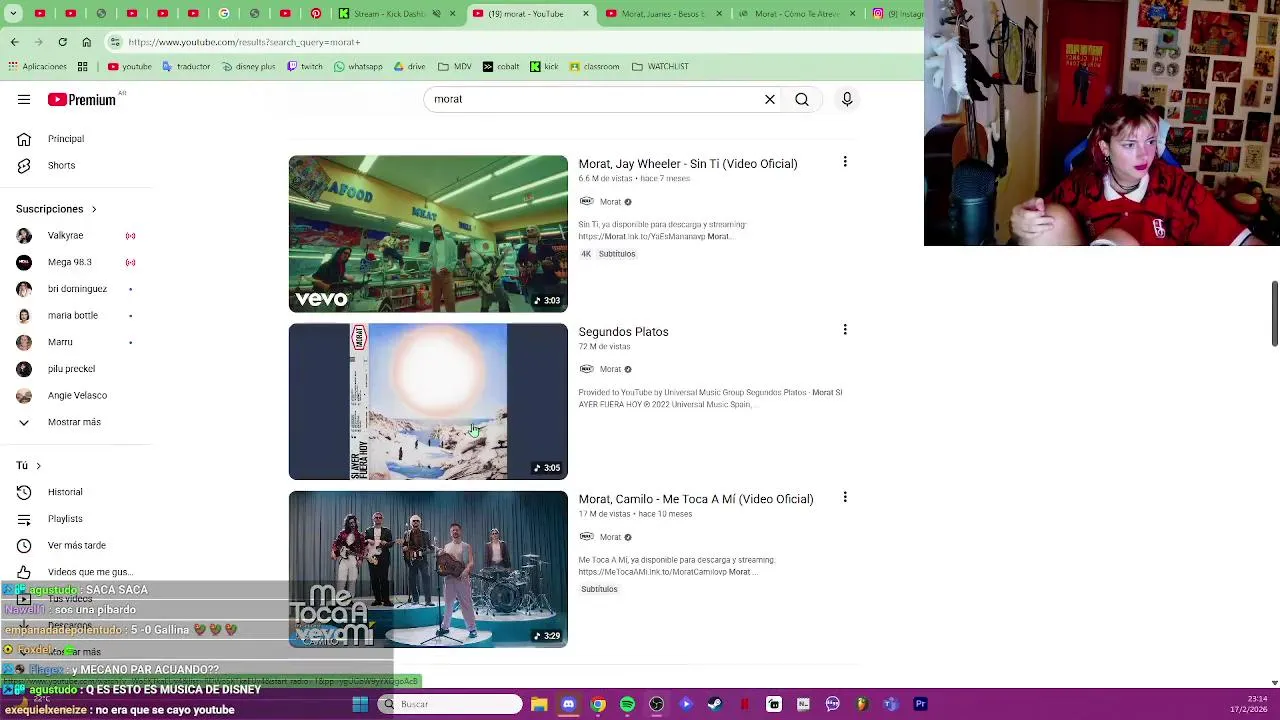
Task: Open the YouTube hamburger guide menu
Action: tap(24, 100)
